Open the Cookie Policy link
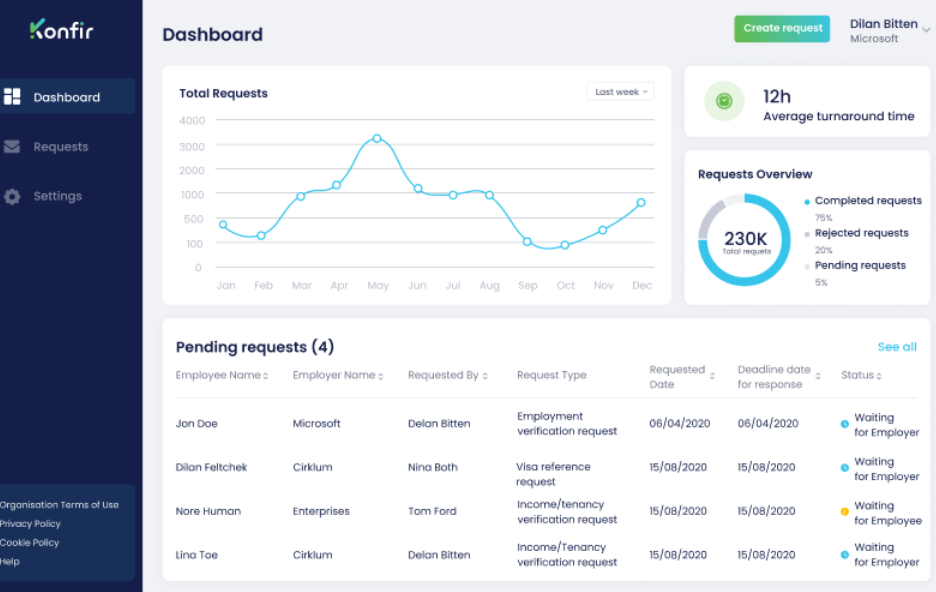The width and height of the screenshot is (936, 592). tap(29, 542)
